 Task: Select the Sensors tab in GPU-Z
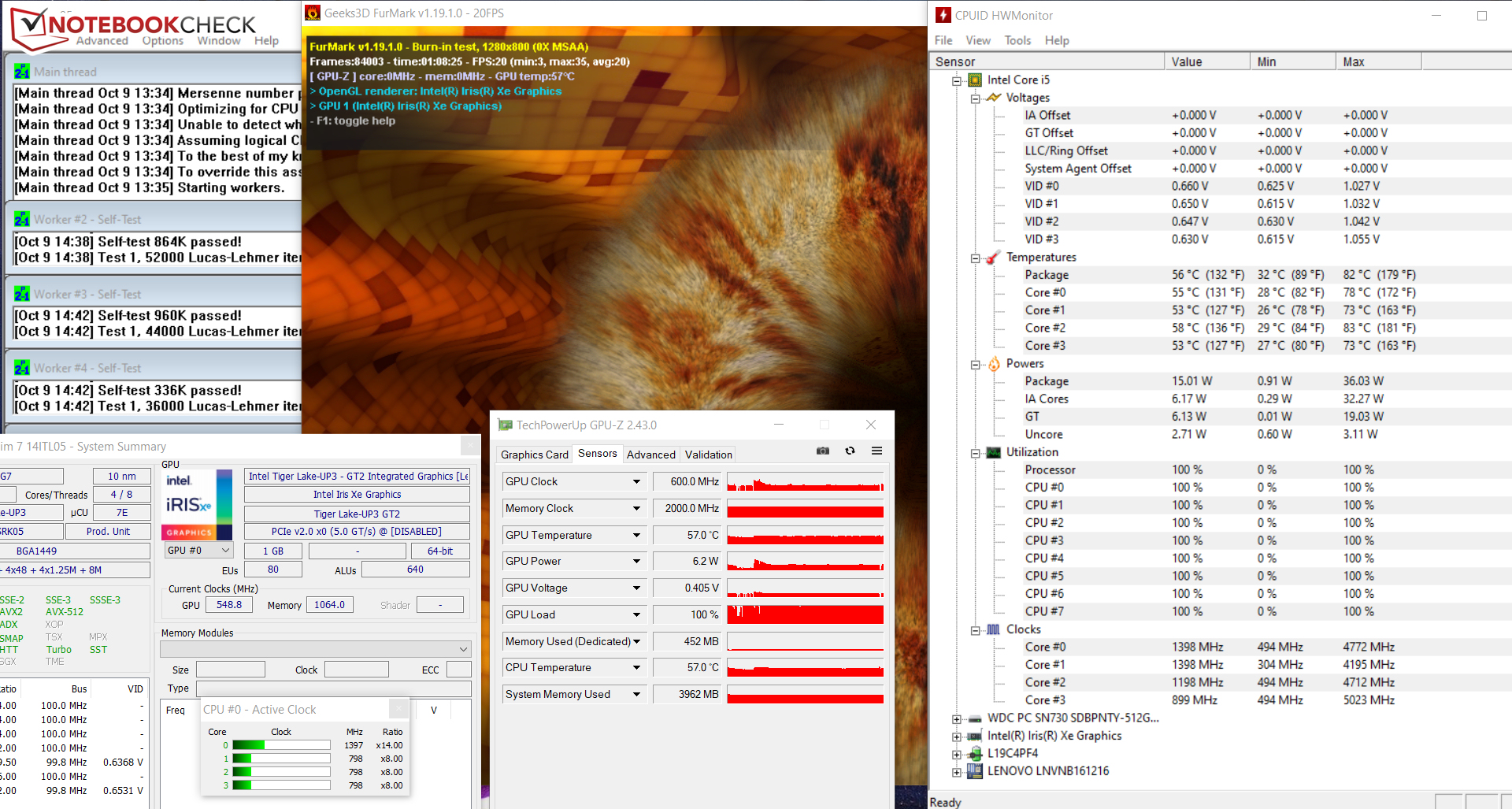tap(598, 453)
